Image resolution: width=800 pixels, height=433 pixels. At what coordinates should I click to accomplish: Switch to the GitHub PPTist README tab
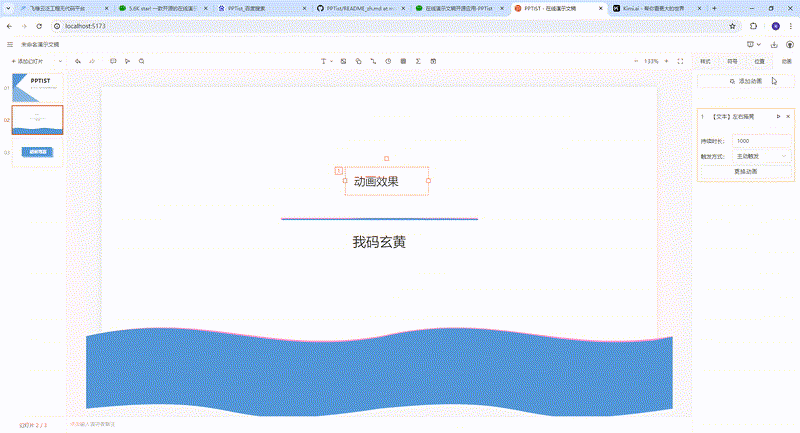[x=360, y=9]
